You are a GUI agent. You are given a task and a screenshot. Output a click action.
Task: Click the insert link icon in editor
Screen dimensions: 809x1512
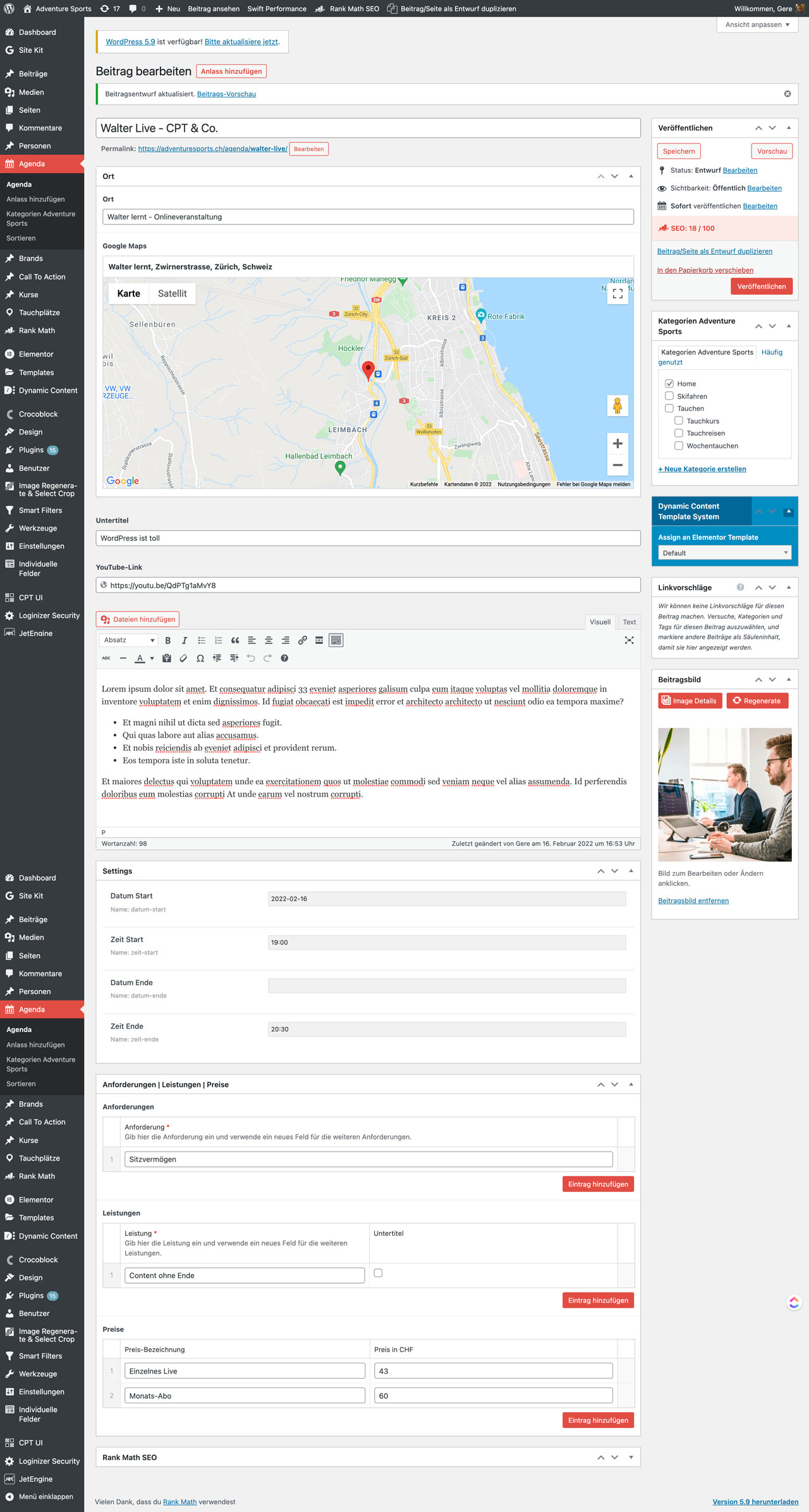click(x=302, y=641)
